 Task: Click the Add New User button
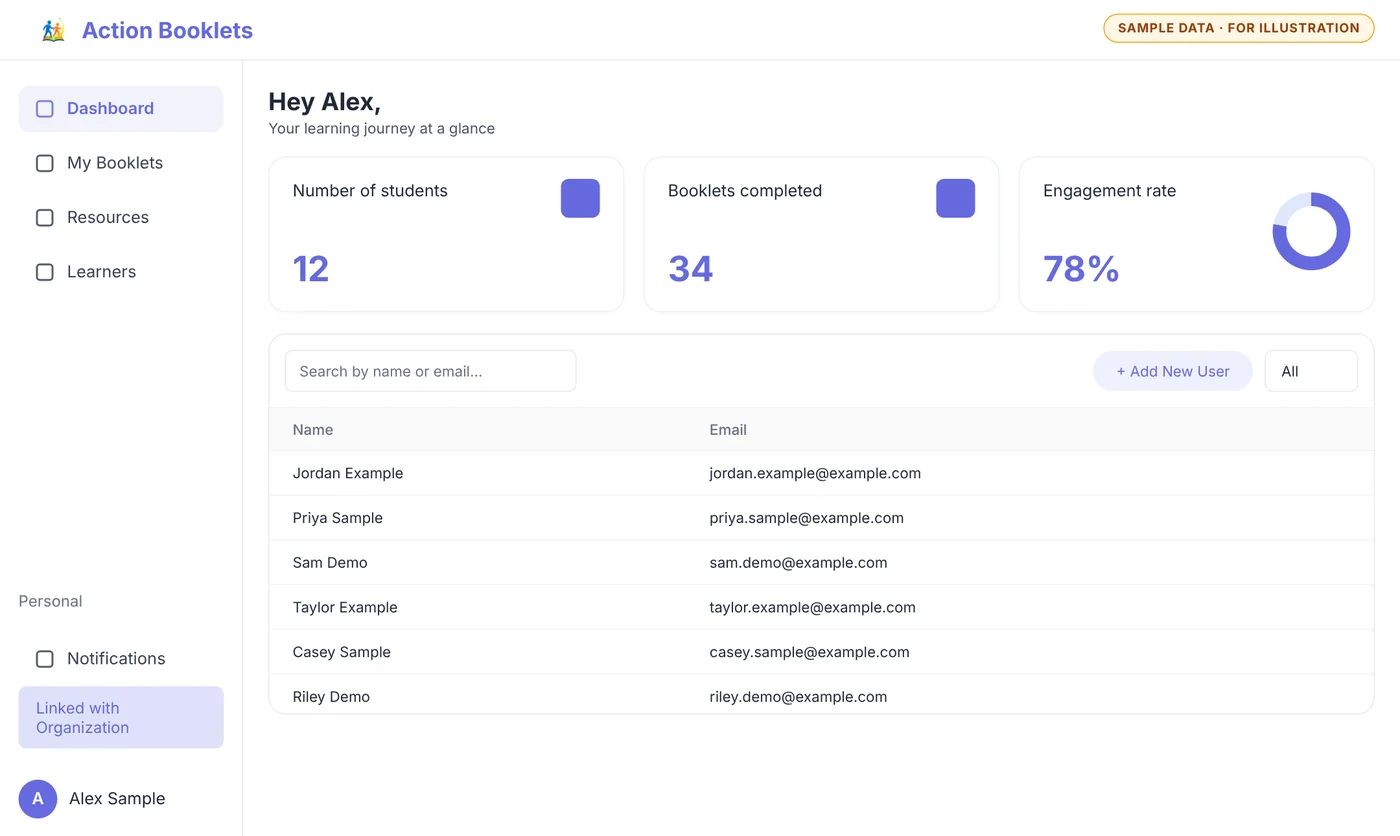[1173, 371]
